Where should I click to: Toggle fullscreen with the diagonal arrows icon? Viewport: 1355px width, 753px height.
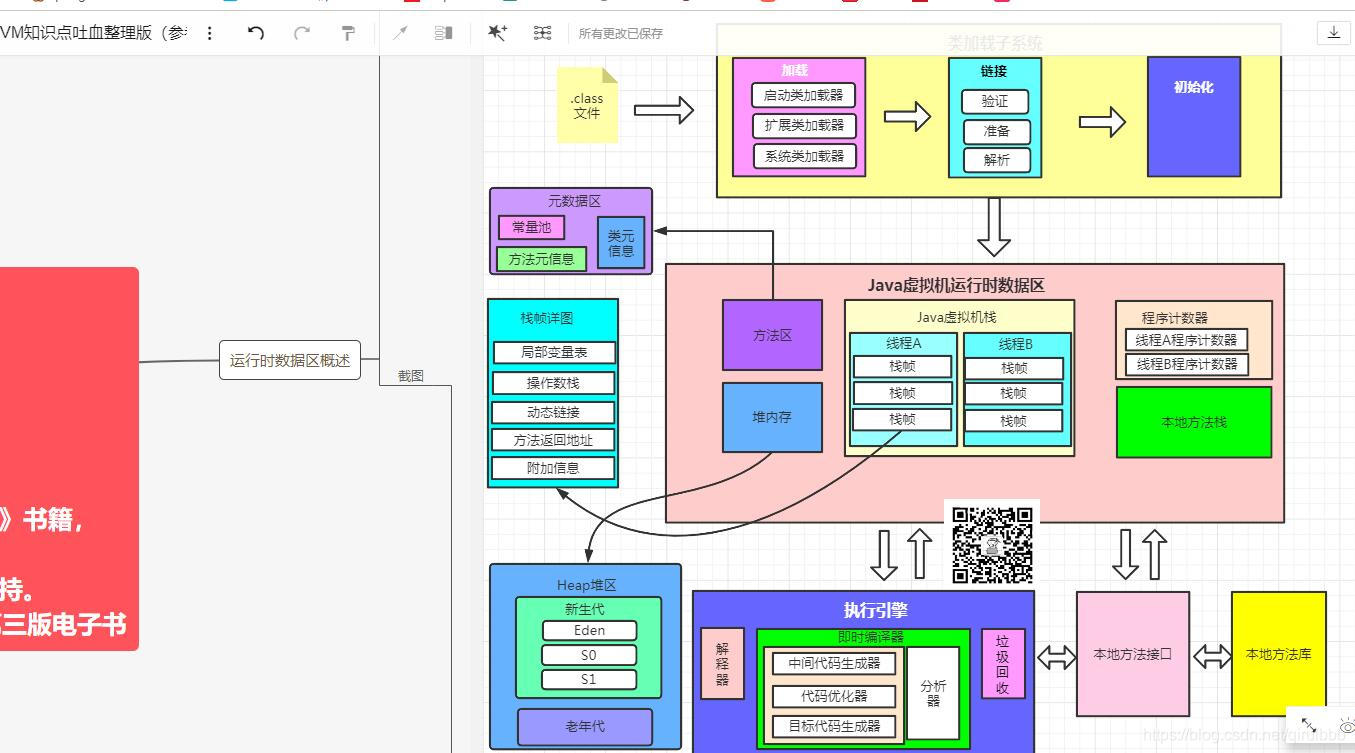point(1308,726)
